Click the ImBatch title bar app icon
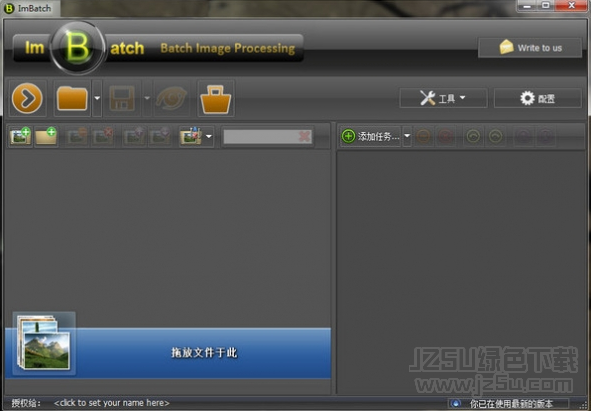The image size is (591, 411). [9, 8]
